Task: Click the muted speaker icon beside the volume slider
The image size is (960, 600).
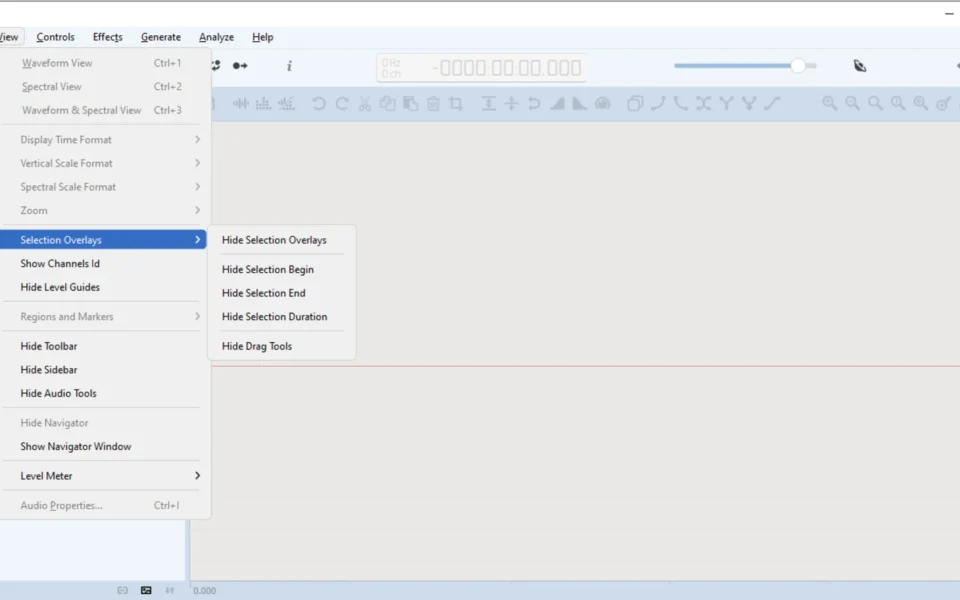Action: click(x=860, y=66)
